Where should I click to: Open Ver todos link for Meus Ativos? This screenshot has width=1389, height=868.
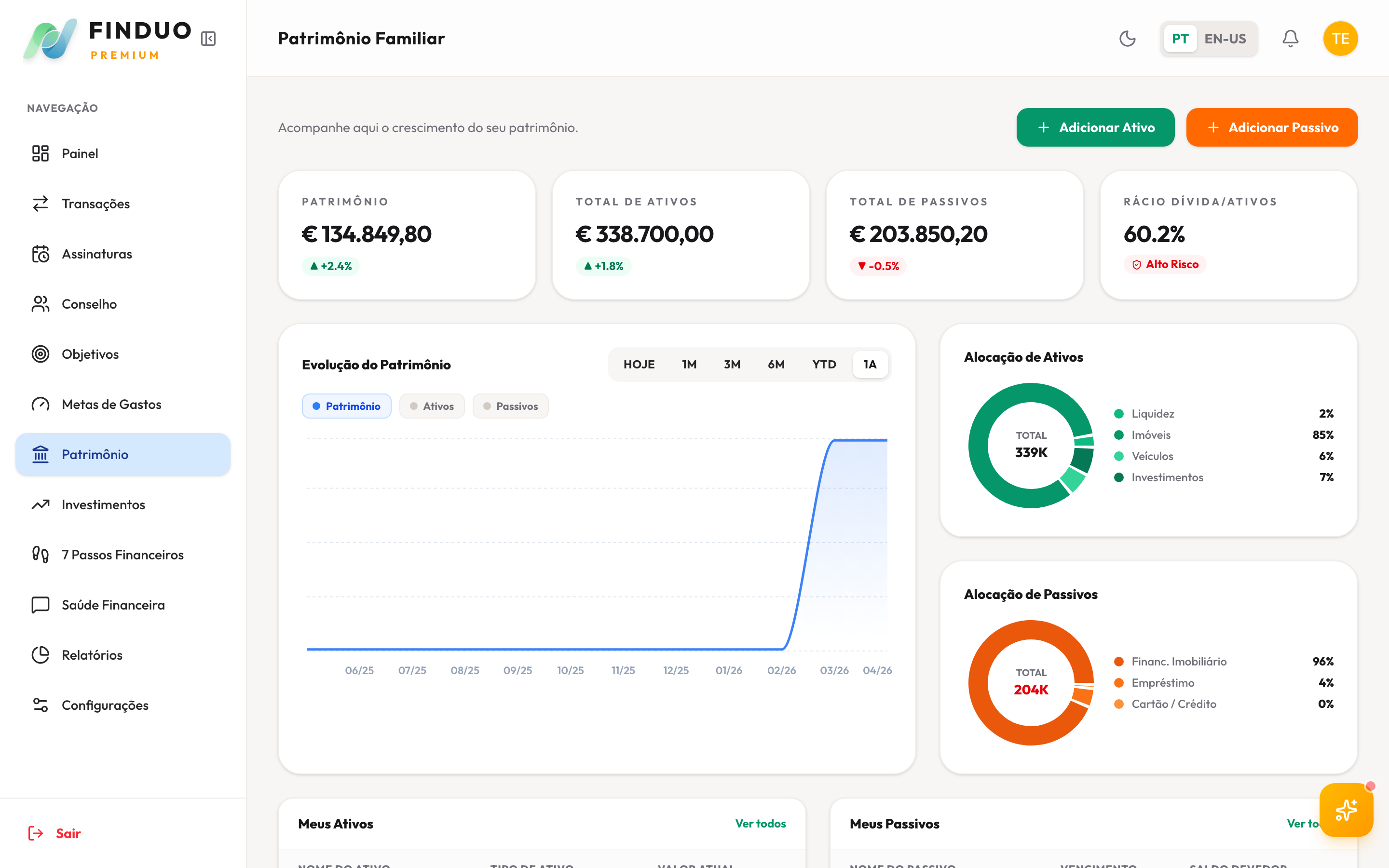coord(760,823)
